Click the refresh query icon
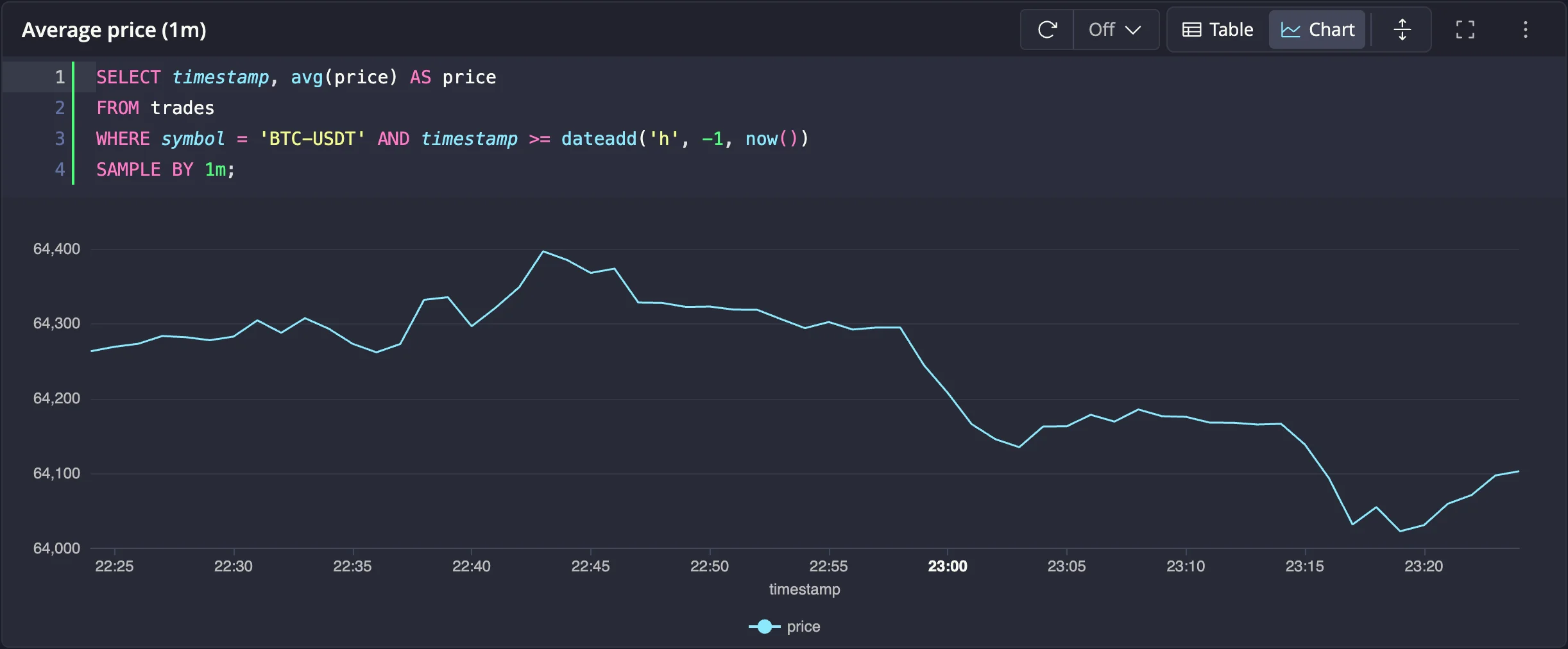The image size is (1568, 649). click(1047, 29)
